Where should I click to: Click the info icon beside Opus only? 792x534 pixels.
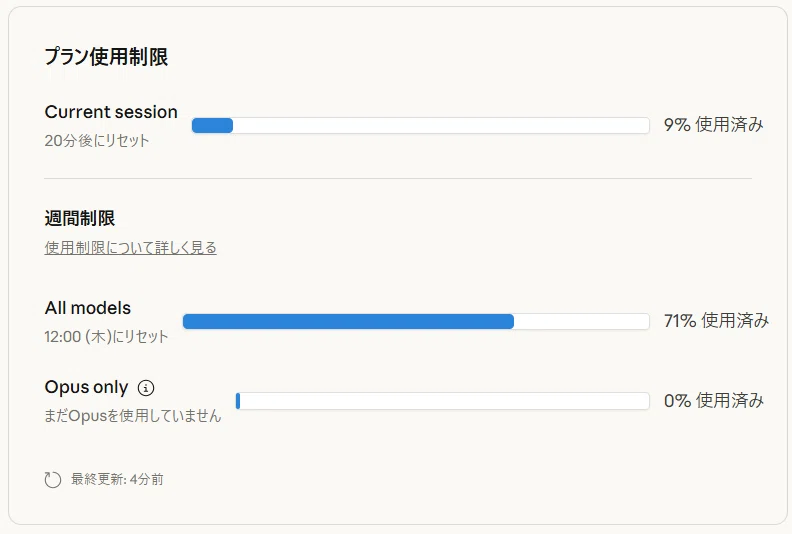[x=146, y=388]
